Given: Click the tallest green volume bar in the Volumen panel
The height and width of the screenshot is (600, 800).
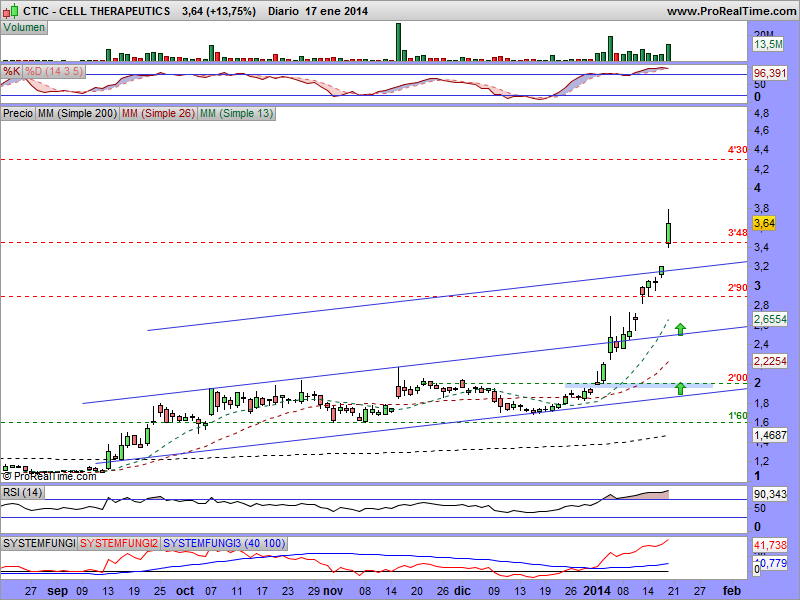Looking at the screenshot, I should [398, 42].
